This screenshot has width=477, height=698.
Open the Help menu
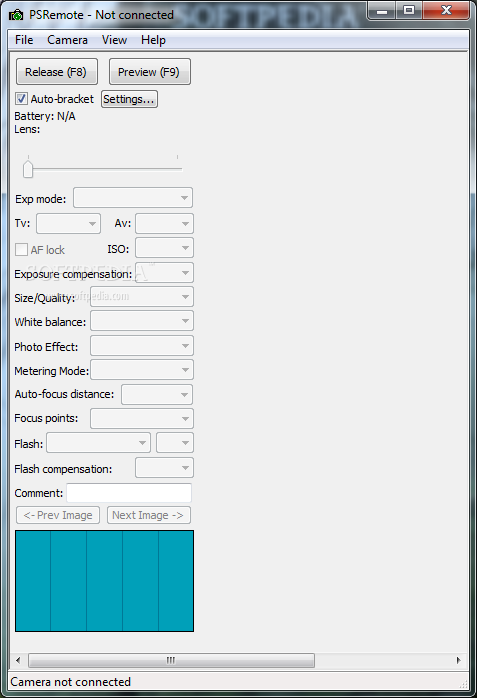[154, 40]
